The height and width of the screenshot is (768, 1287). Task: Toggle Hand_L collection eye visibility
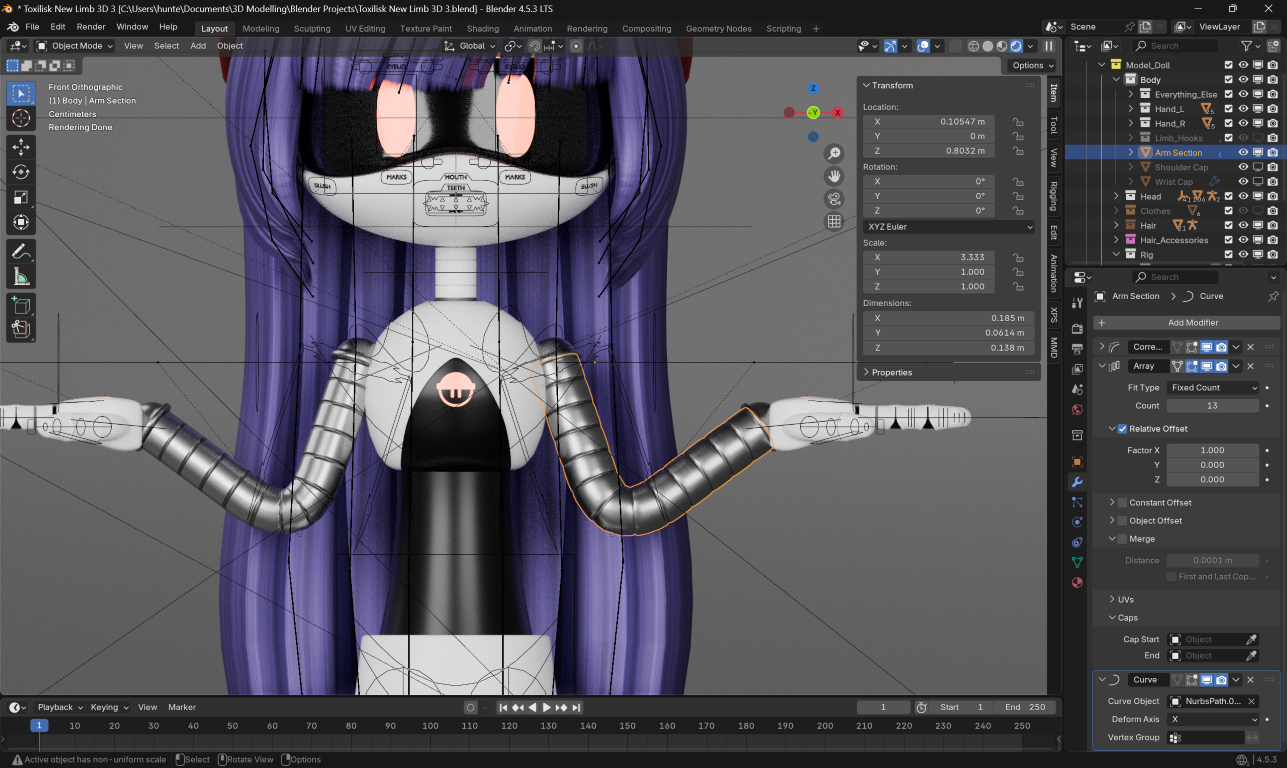(1243, 109)
